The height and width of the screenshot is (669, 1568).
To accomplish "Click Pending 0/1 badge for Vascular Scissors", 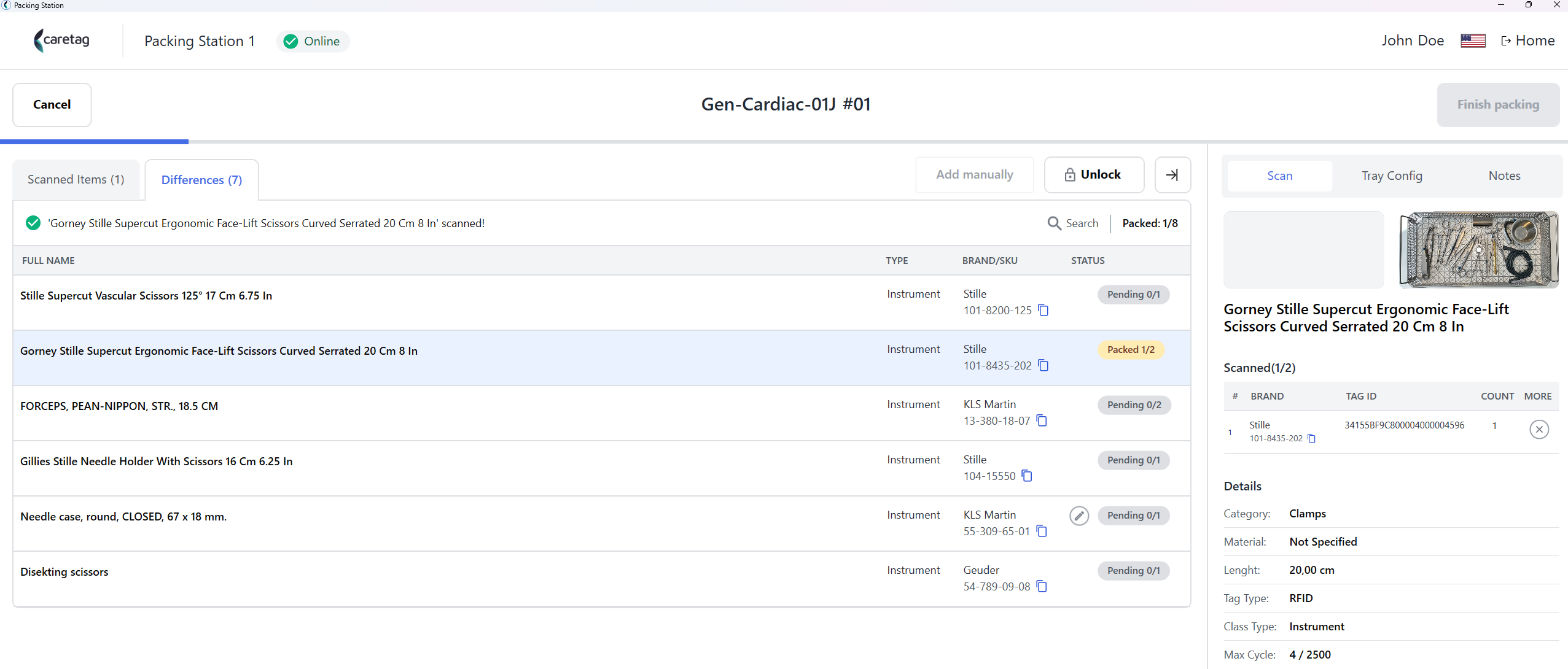I will point(1133,295).
